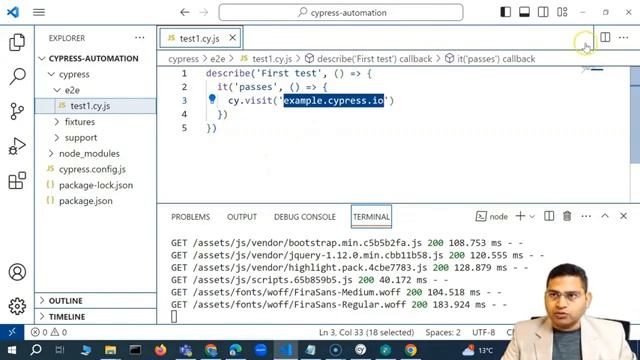Open terminal panel More Actions ellipsis

tap(586, 216)
